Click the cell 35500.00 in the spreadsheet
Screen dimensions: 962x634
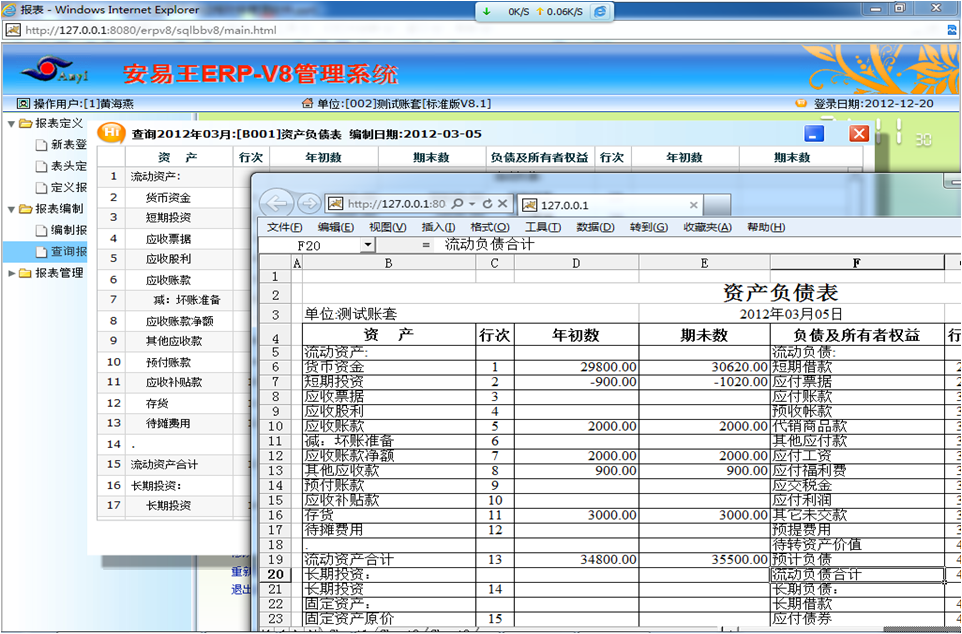704,560
